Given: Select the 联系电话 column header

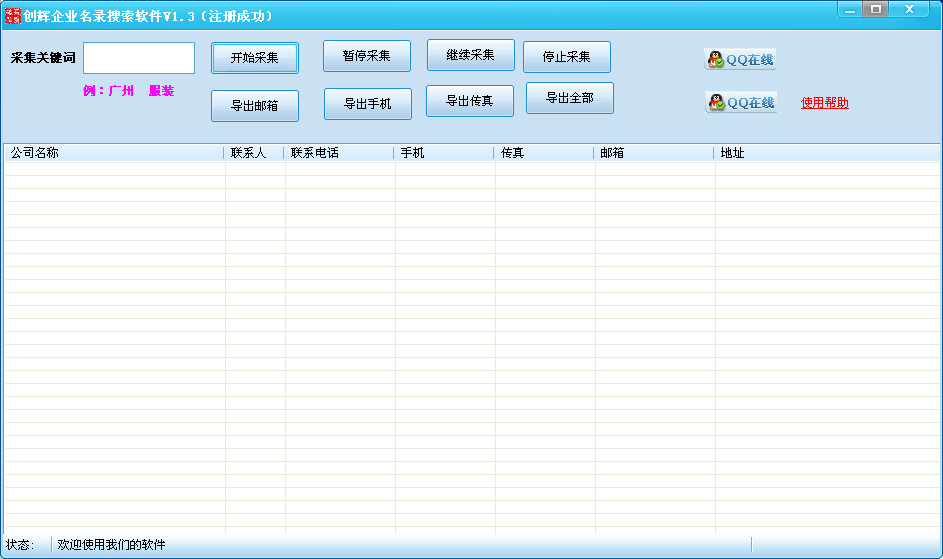Looking at the screenshot, I should point(339,153).
